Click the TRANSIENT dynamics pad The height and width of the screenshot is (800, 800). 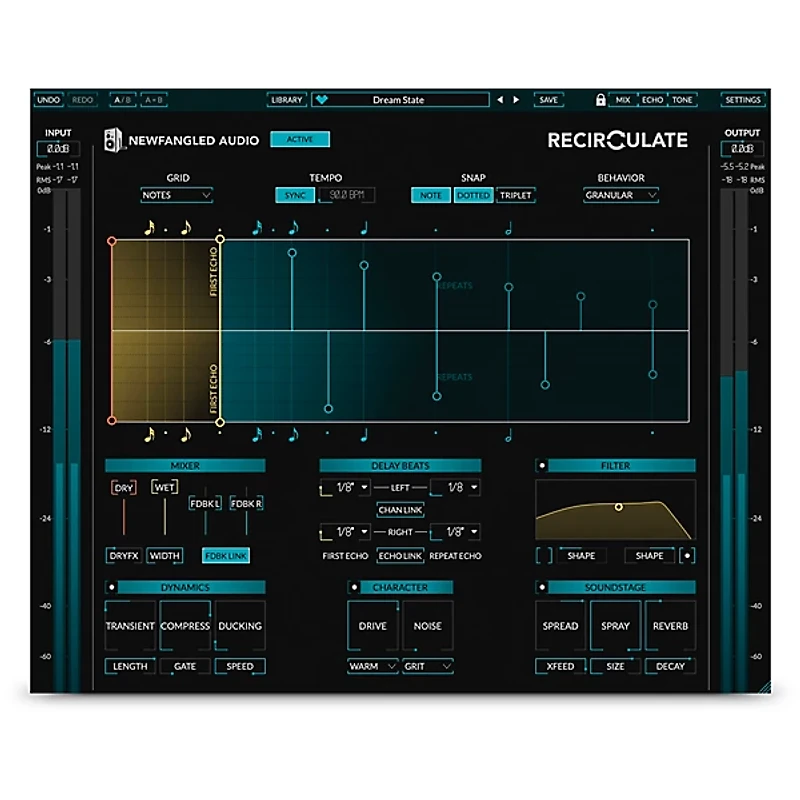(130, 626)
